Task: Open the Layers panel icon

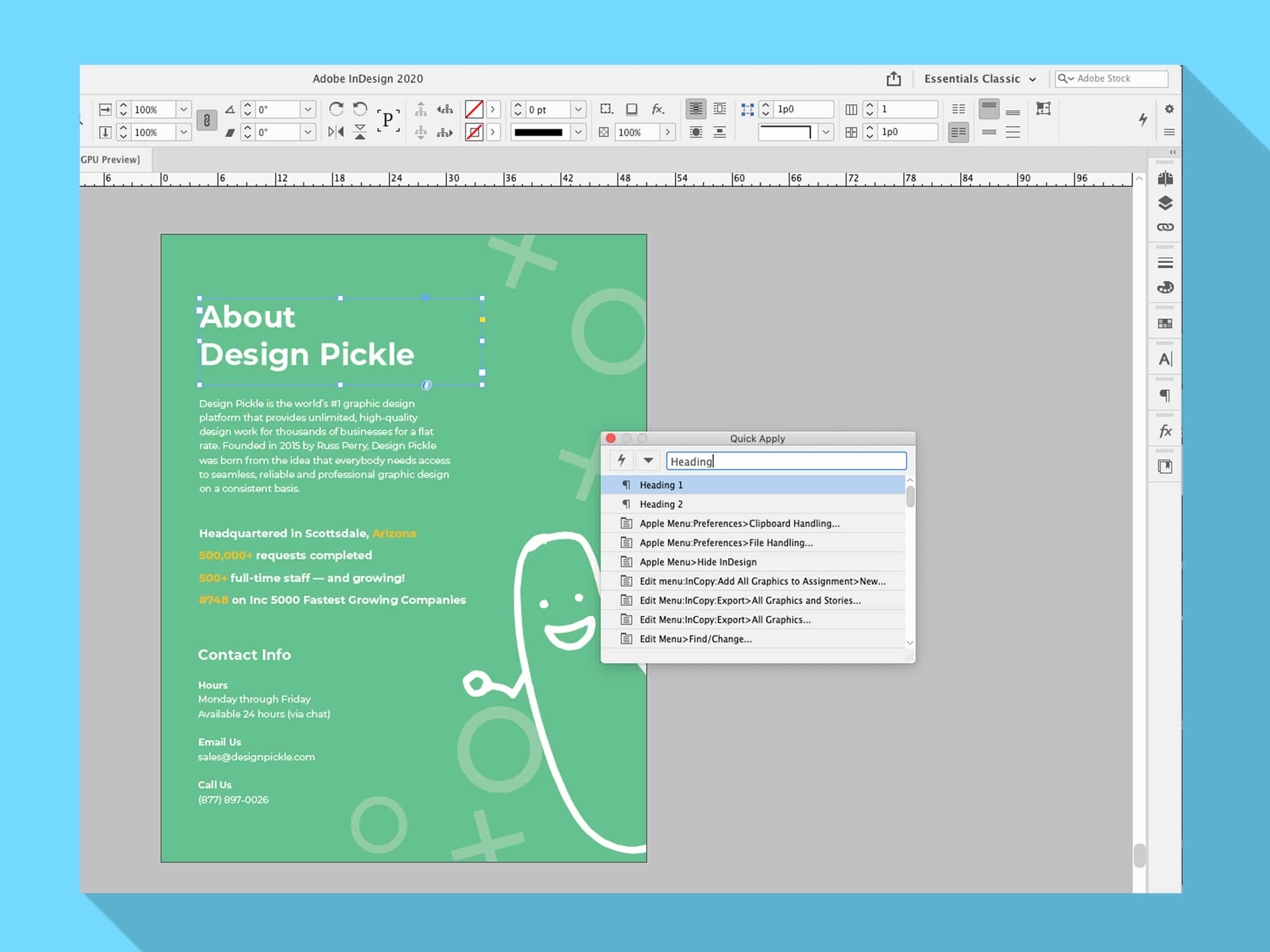Action: click(x=1165, y=203)
